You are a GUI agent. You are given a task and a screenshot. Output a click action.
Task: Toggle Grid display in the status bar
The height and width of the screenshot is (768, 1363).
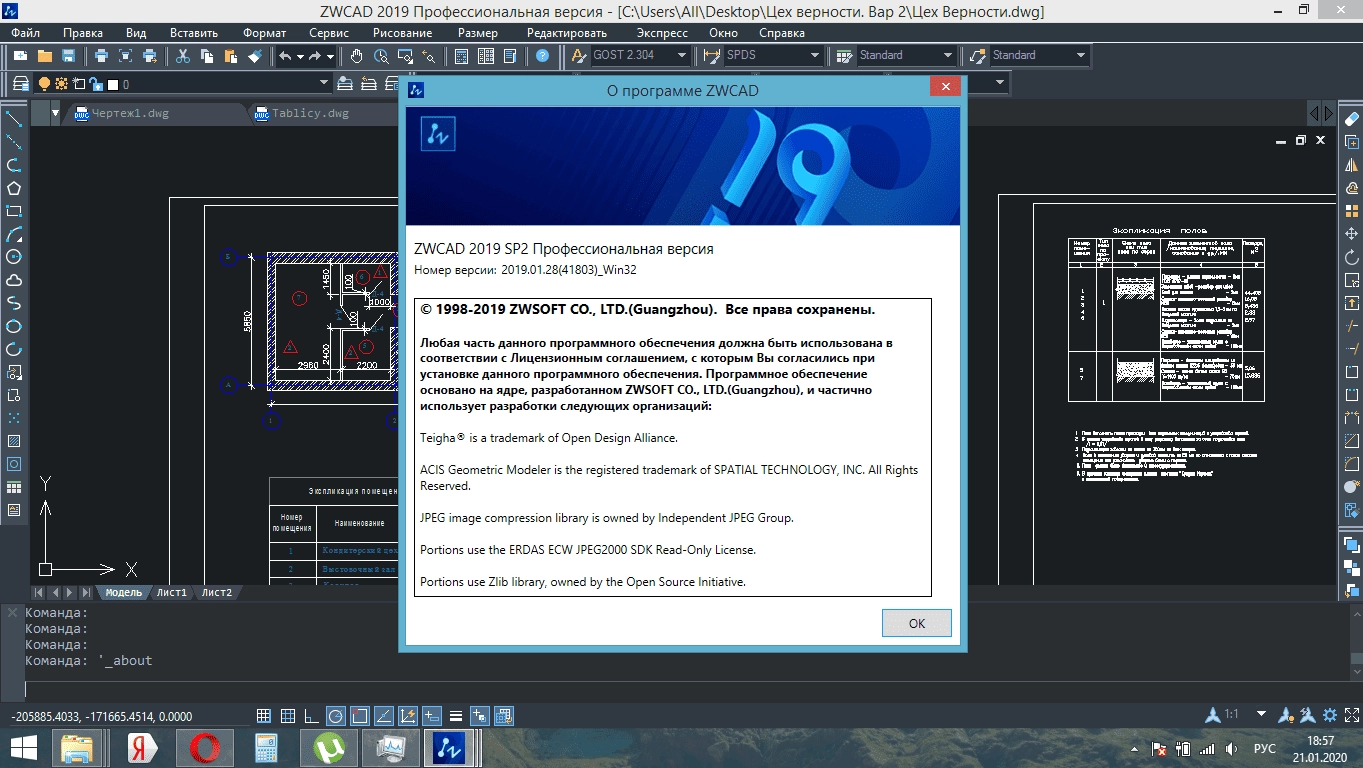click(288, 715)
